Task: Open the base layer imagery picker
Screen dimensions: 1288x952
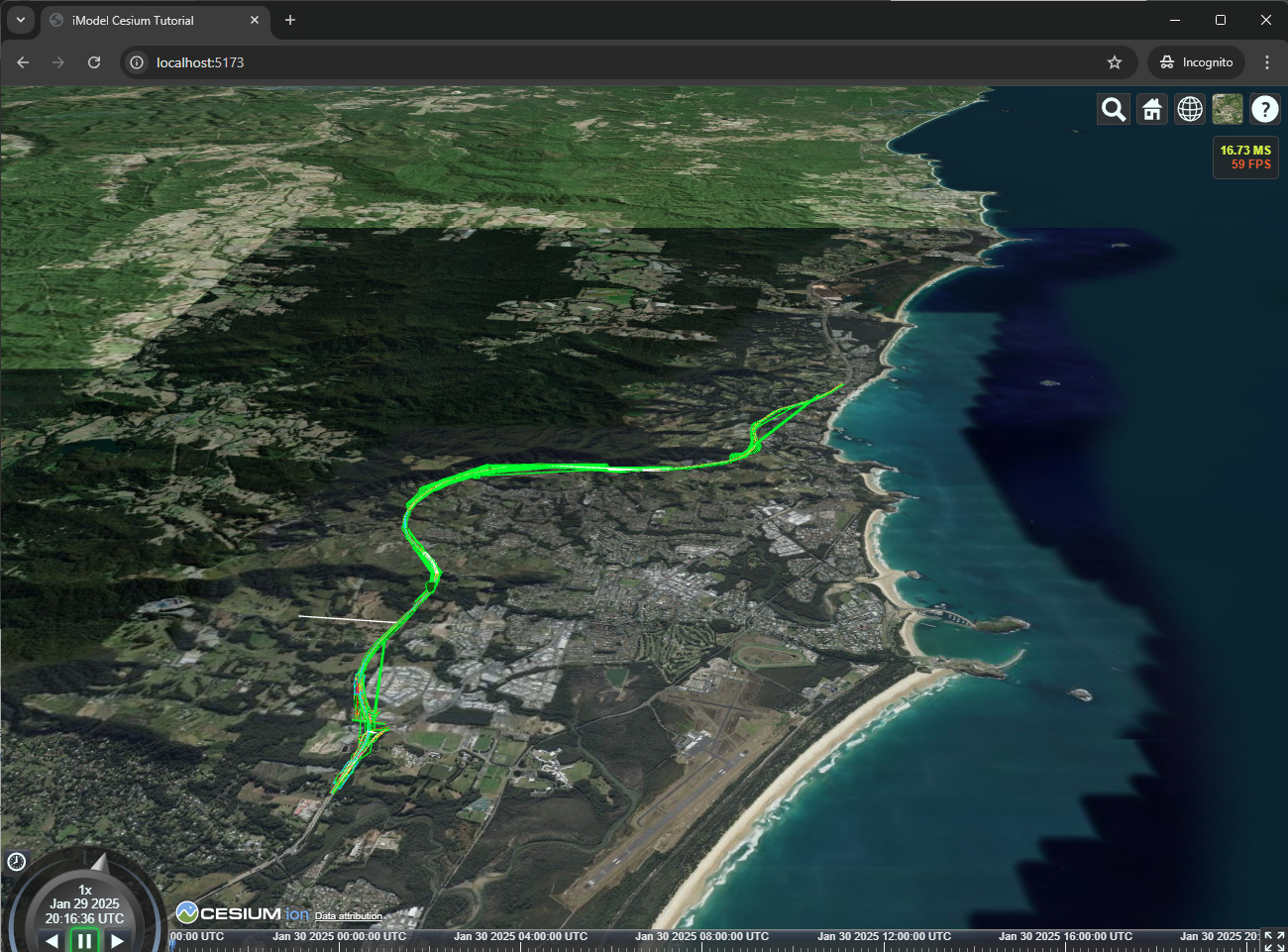Action: click(1227, 109)
